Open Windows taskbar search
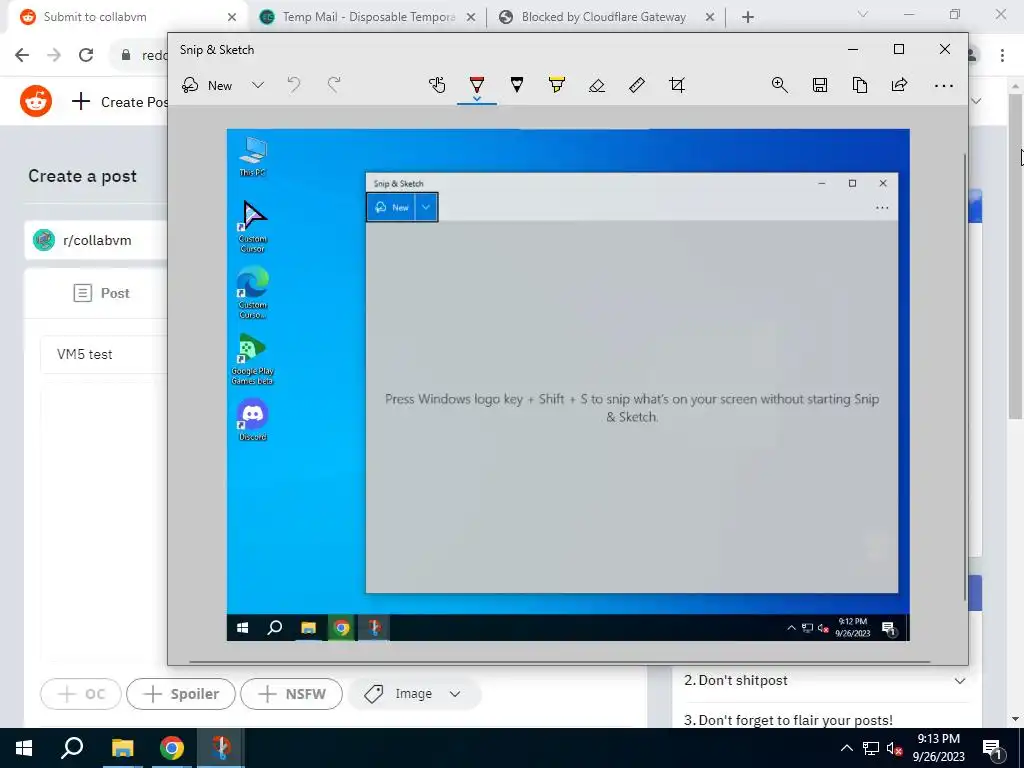Image resolution: width=1024 pixels, height=768 pixels. [x=72, y=748]
